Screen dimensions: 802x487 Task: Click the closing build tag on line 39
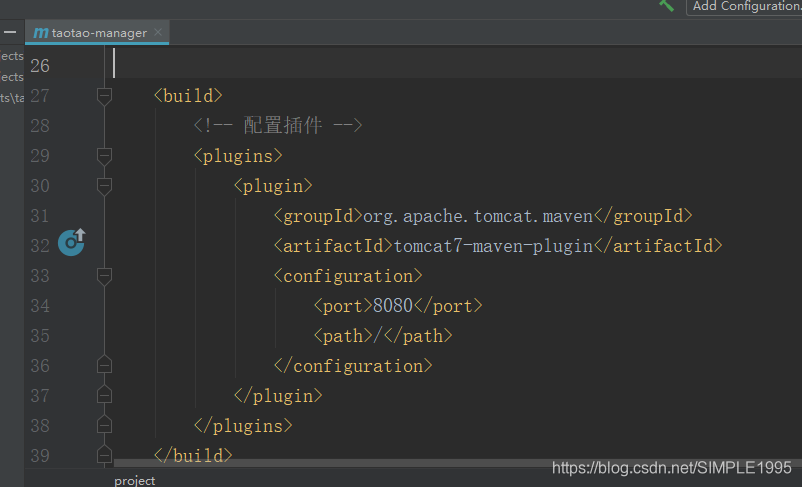pyautogui.click(x=193, y=455)
